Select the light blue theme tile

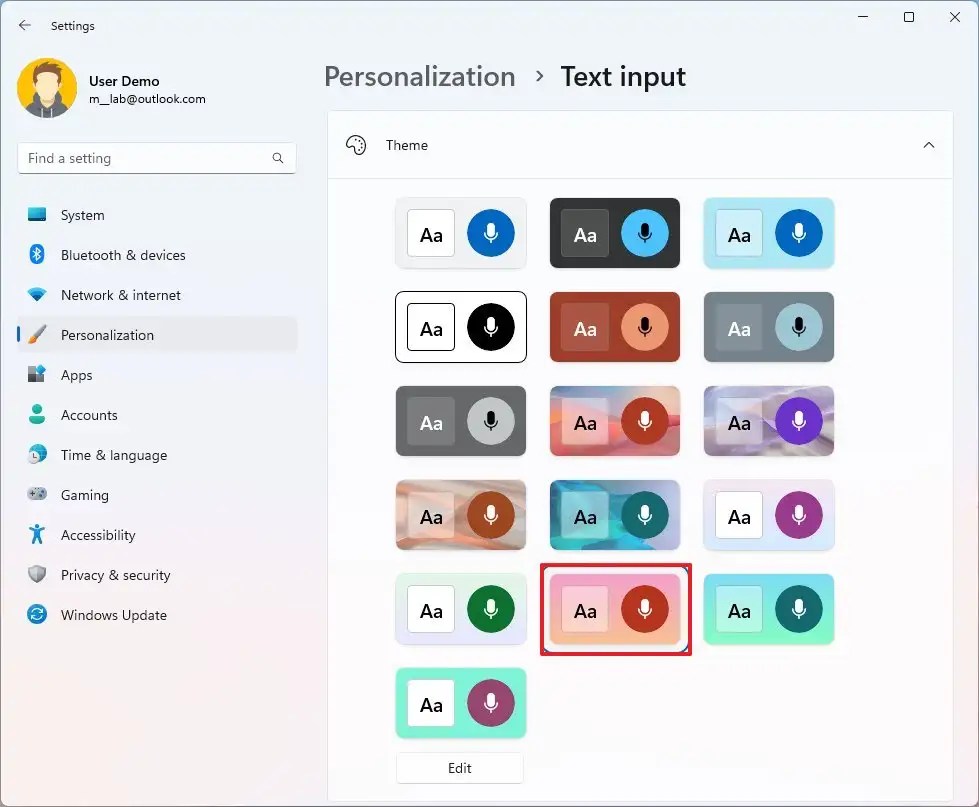point(768,233)
